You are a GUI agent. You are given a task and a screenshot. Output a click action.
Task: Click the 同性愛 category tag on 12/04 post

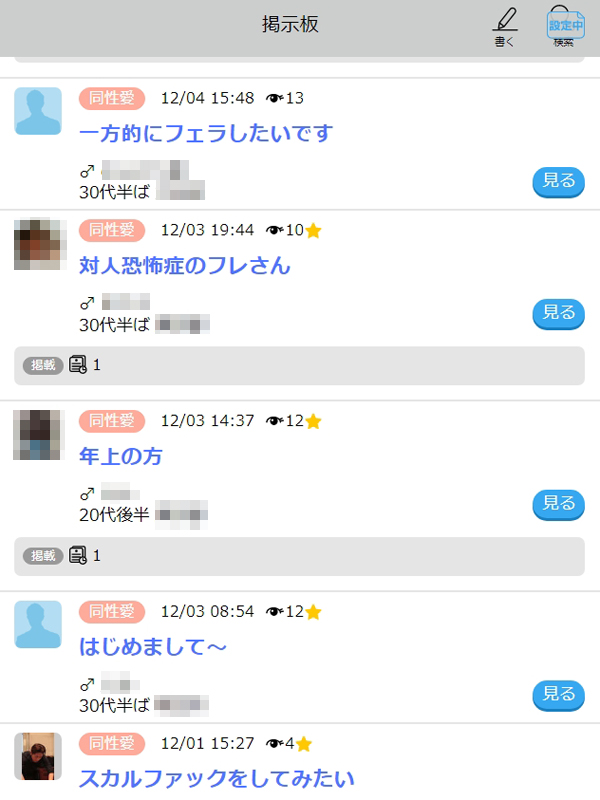(112, 98)
